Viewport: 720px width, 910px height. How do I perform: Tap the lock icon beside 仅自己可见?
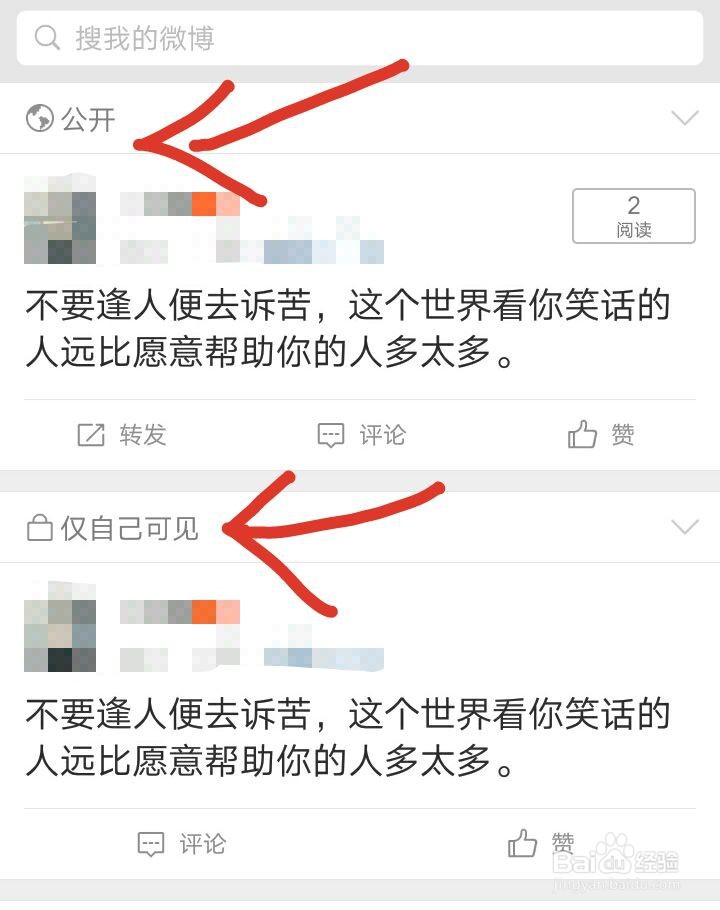coord(40,528)
